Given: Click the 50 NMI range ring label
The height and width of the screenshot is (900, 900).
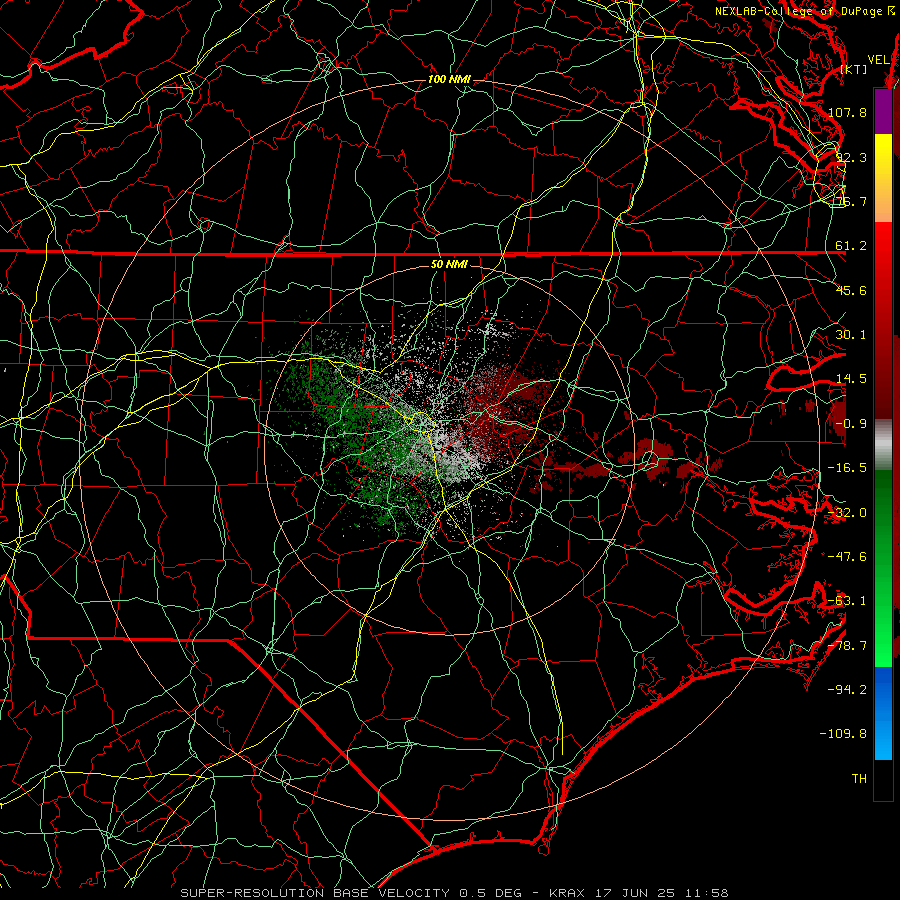Looking at the screenshot, I should [x=449, y=264].
